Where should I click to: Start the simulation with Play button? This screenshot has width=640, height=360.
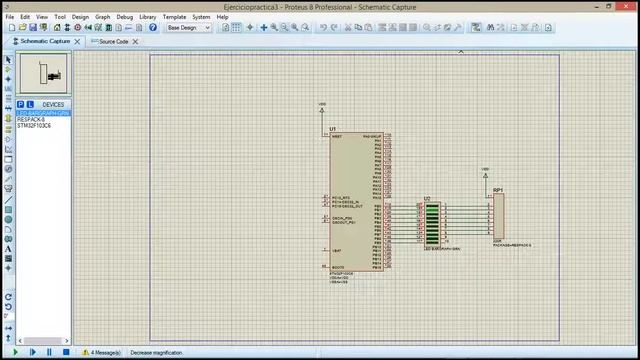[x=15, y=352]
